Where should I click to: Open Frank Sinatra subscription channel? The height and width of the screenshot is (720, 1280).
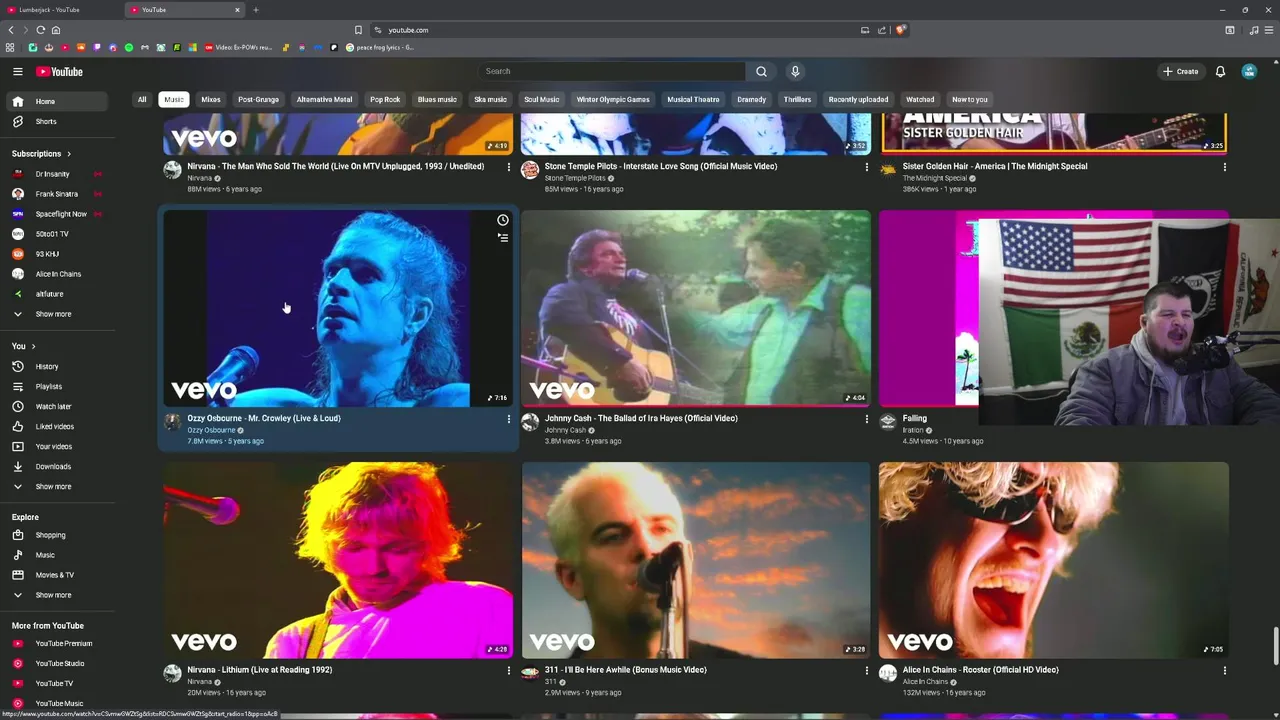pos(58,194)
